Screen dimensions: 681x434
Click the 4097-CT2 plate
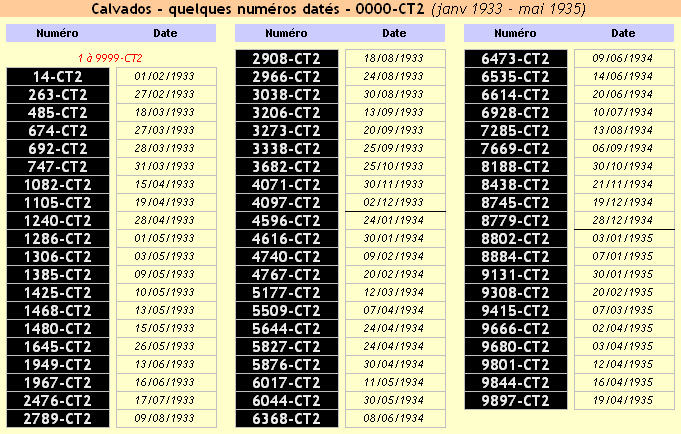click(287, 203)
